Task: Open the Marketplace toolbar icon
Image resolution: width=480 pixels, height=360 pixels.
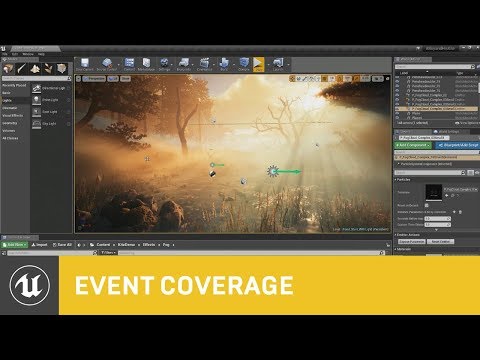Action: click(x=146, y=64)
